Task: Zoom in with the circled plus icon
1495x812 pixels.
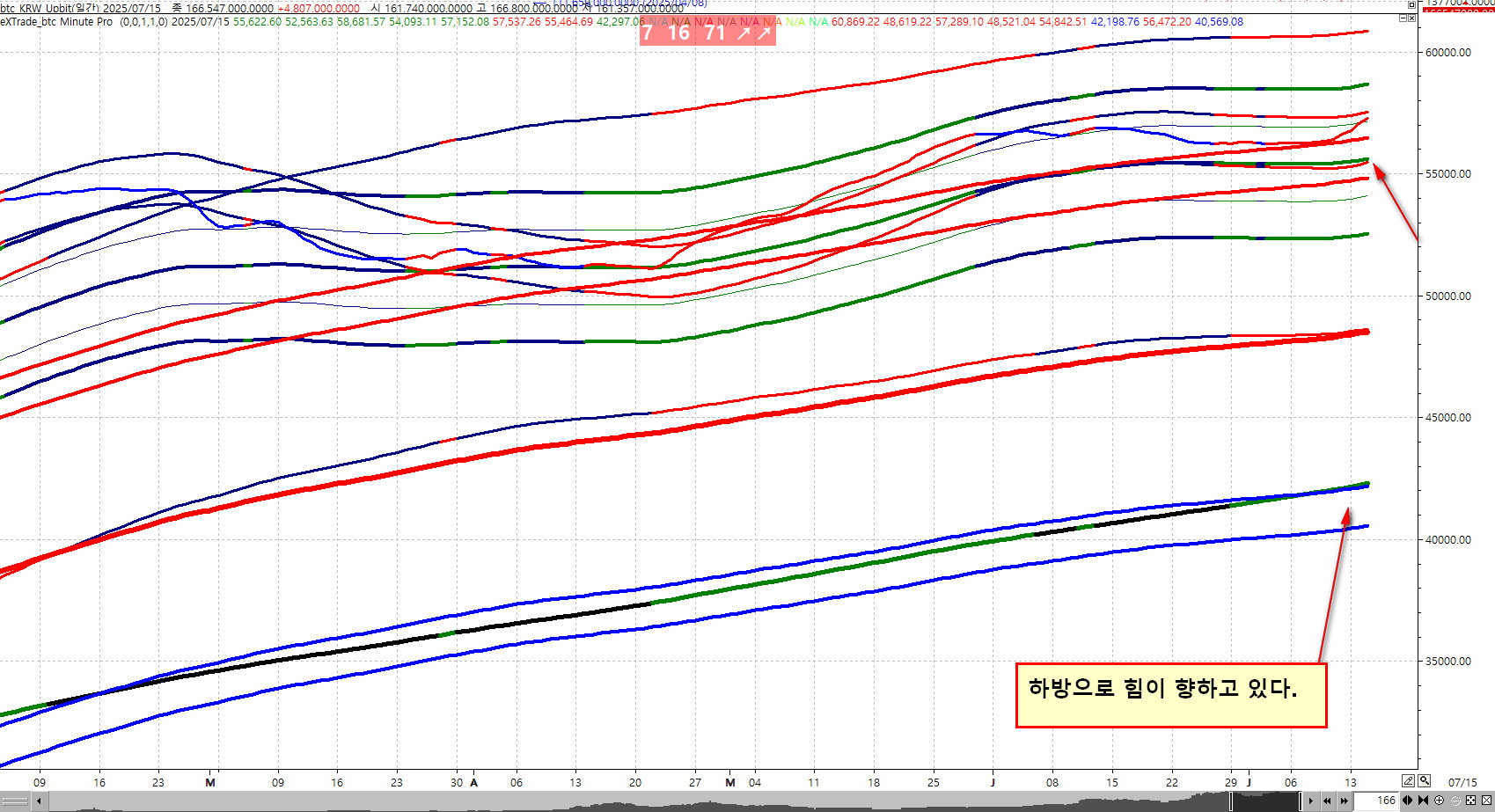Action: (1439, 801)
